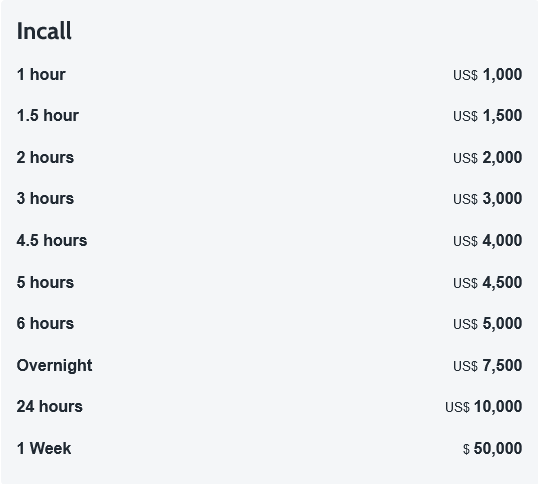Select the 6 hours duration label
The width and height of the screenshot is (538, 484).
[45, 323]
